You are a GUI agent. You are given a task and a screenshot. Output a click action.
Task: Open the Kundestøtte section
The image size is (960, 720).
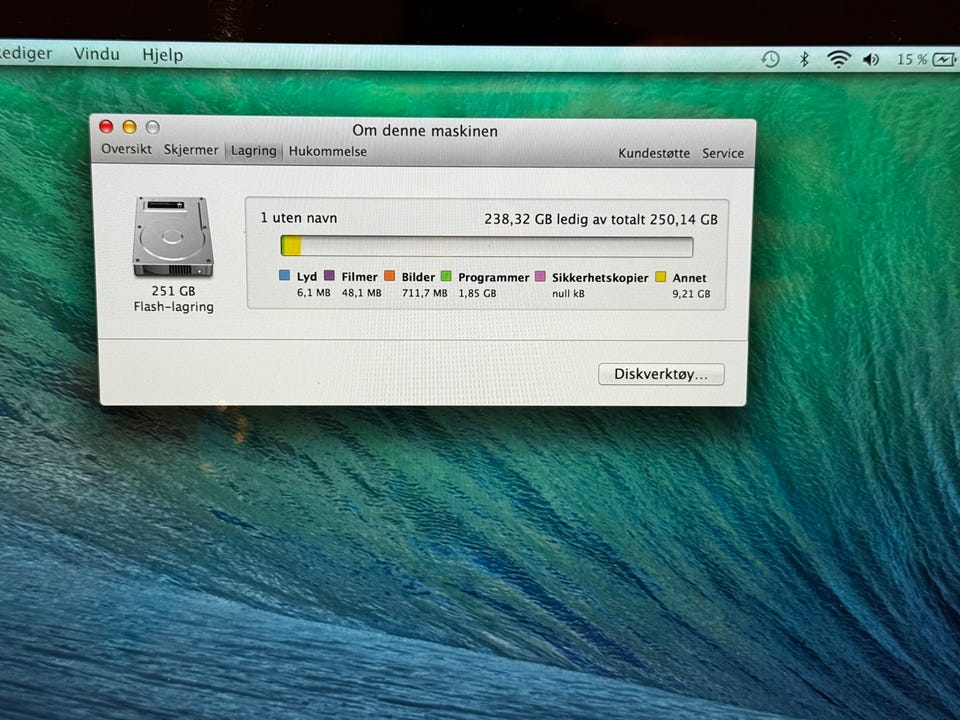point(654,153)
